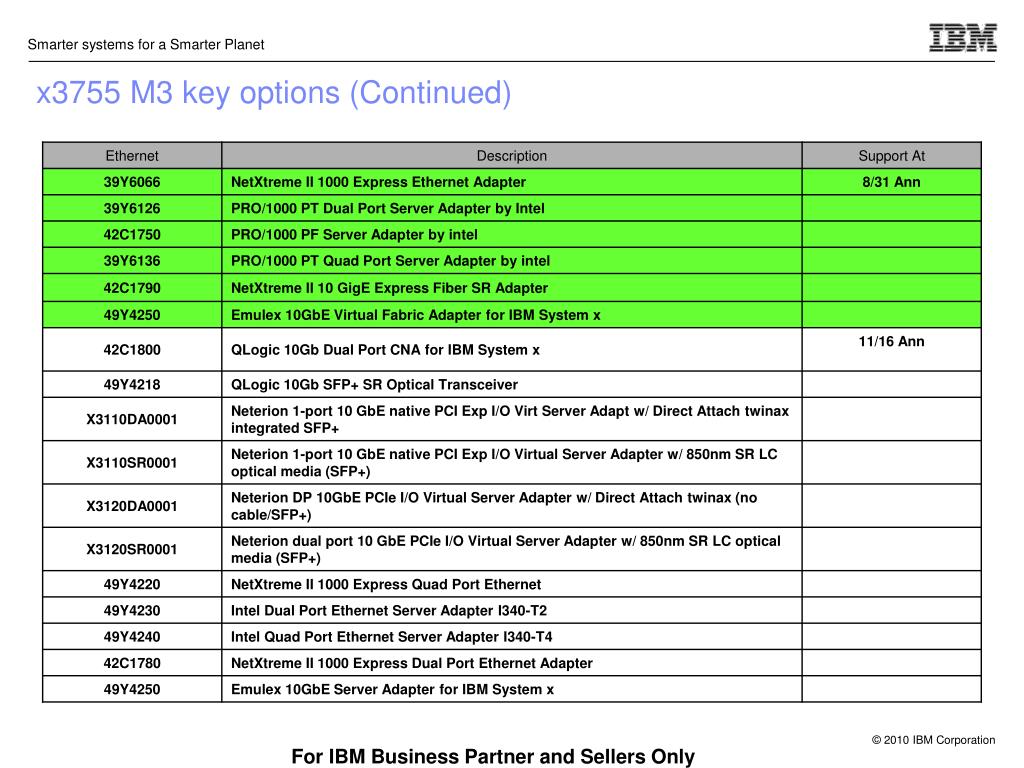Image resolution: width=1024 pixels, height=768 pixels.
Task: Click 'NetXtreme II 1000 Express Dual Port Ethernet Adapter'
Action: pyautogui.click(x=411, y=663)
